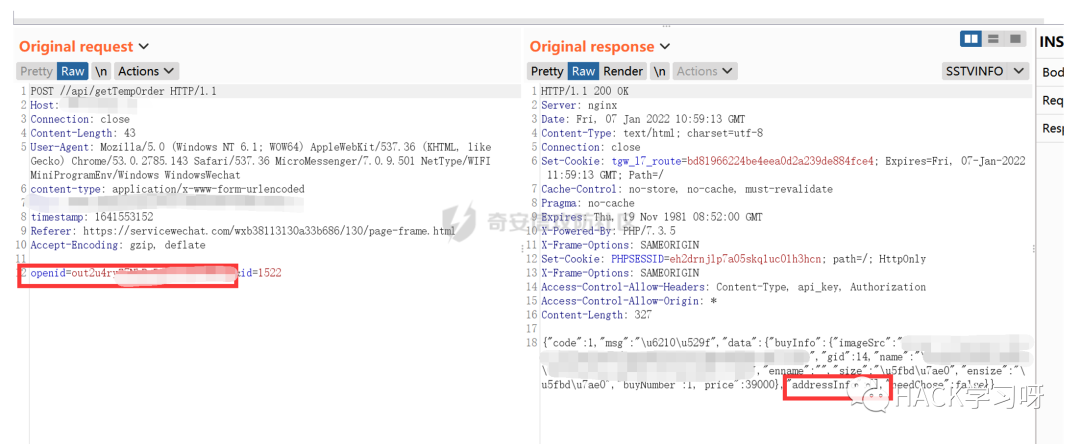Viewport: 1080px width, 444px height.
Task: Open the arrow beside SSTVINFO
Action: [x=1018, y=71]
